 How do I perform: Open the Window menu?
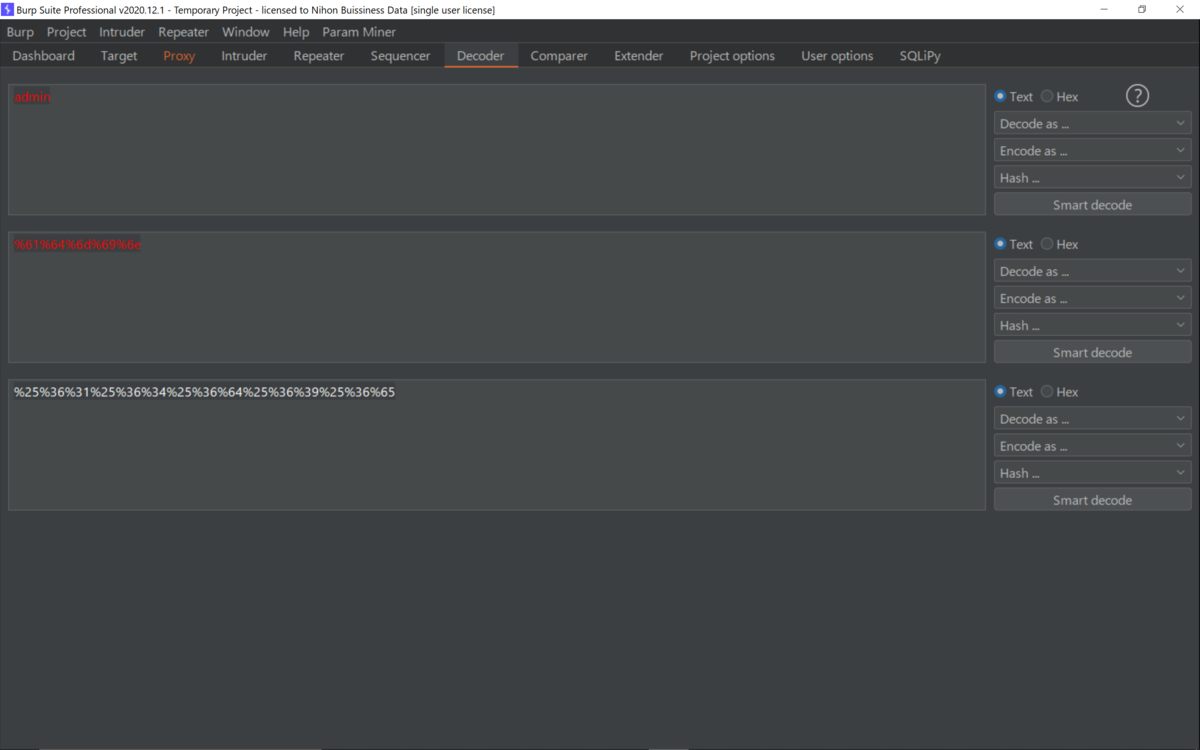point(246,32)
